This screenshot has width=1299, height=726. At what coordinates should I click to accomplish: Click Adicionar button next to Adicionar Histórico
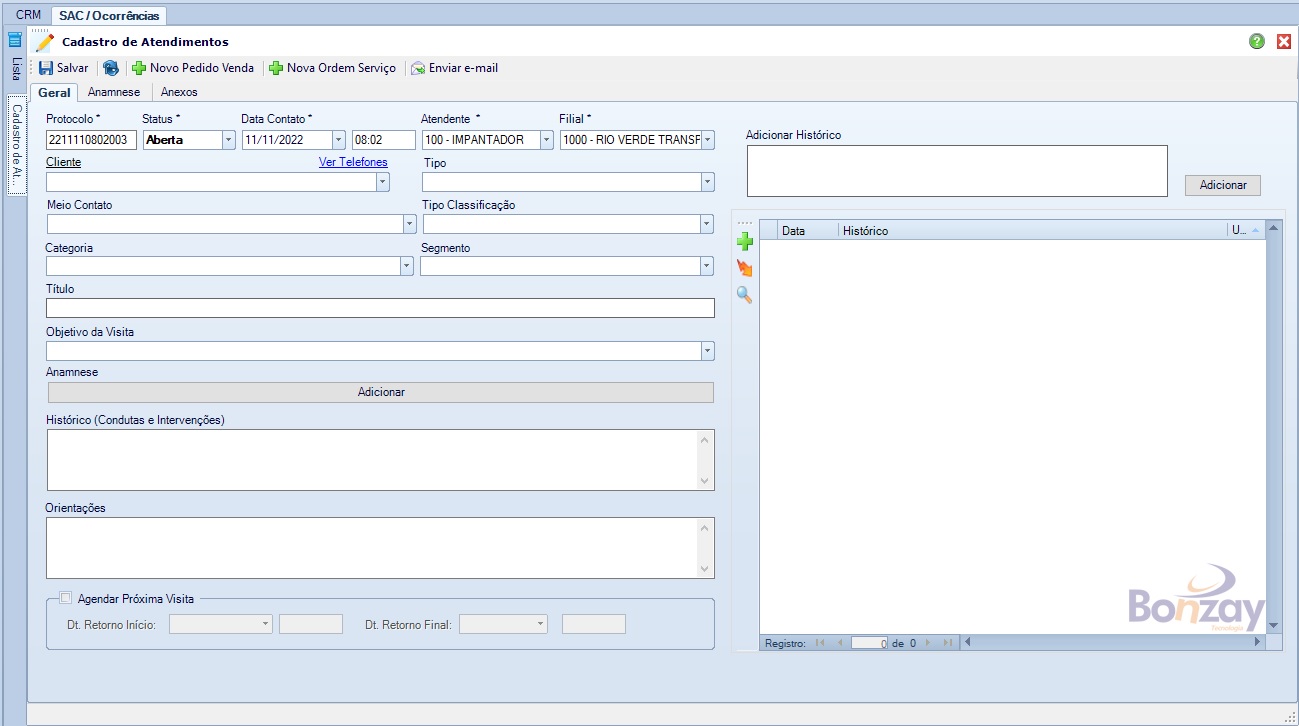pos(1223,185)
